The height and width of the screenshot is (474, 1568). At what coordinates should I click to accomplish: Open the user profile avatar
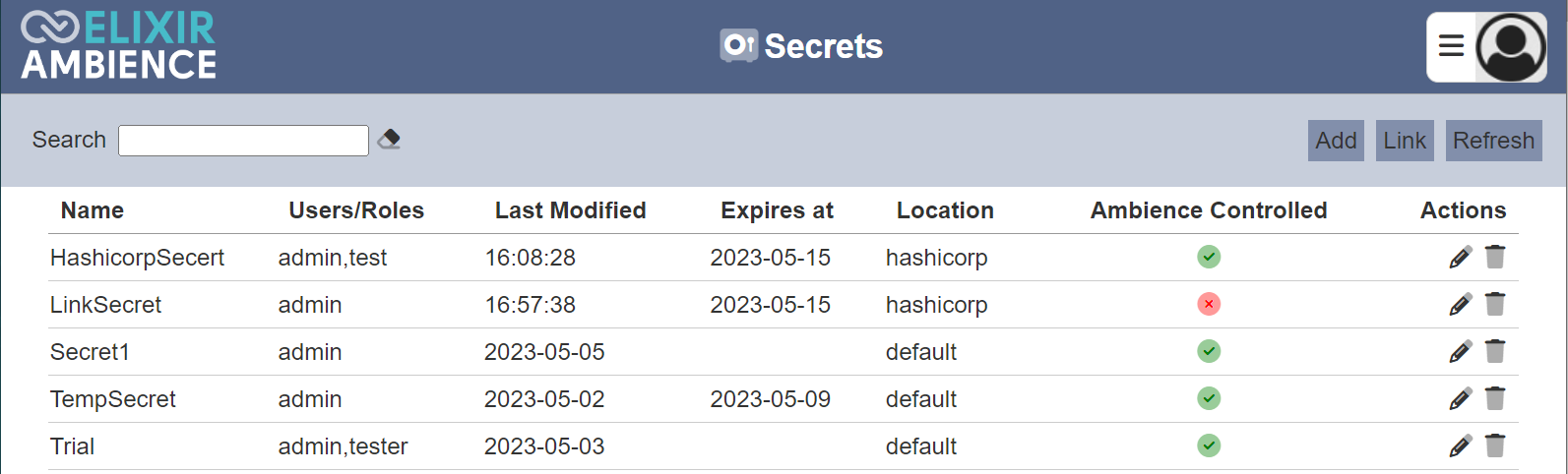click(x=1511, y=47)
